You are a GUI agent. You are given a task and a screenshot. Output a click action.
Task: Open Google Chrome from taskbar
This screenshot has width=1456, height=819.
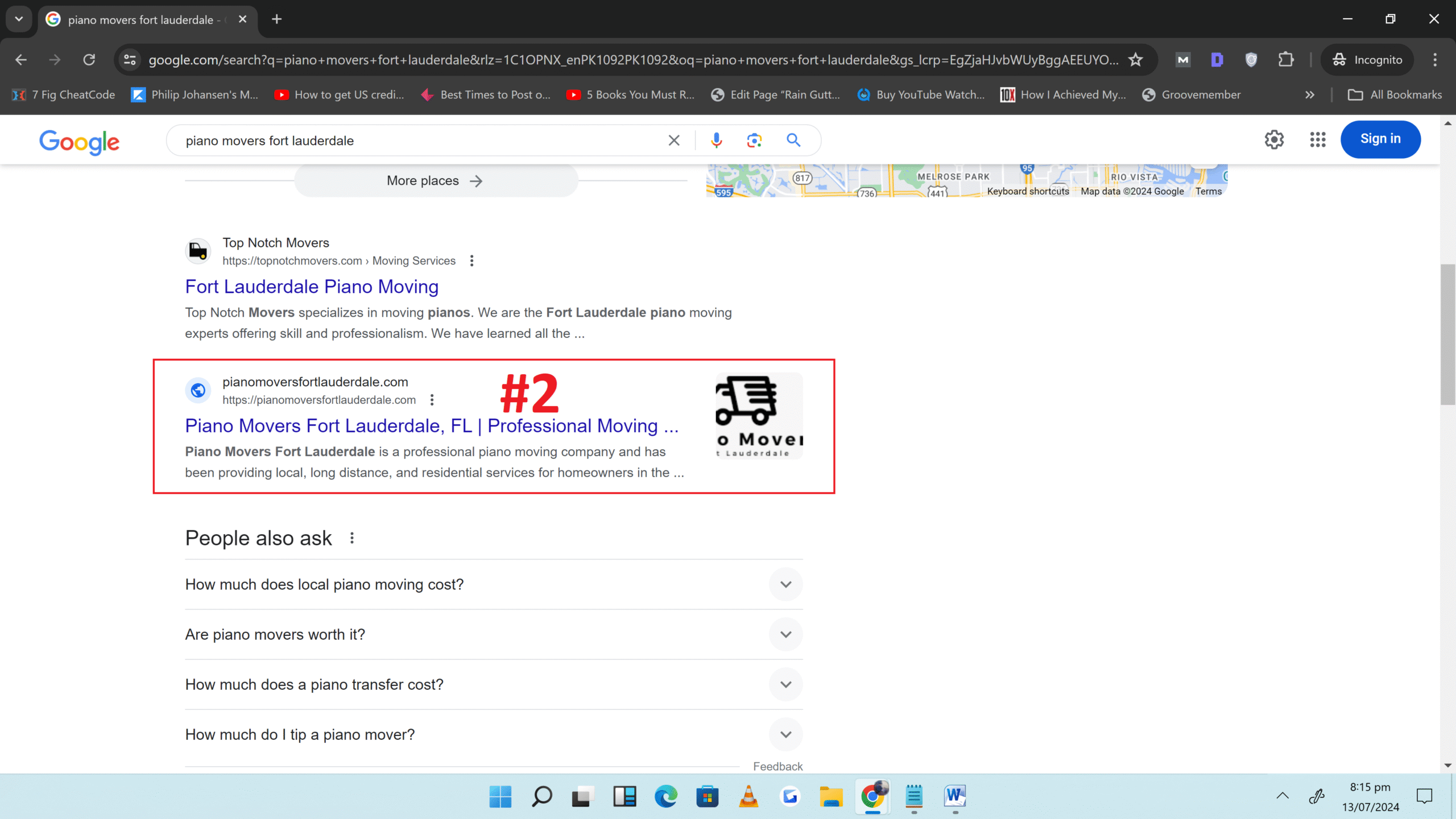pyautogui.click(x=873, y=796)
